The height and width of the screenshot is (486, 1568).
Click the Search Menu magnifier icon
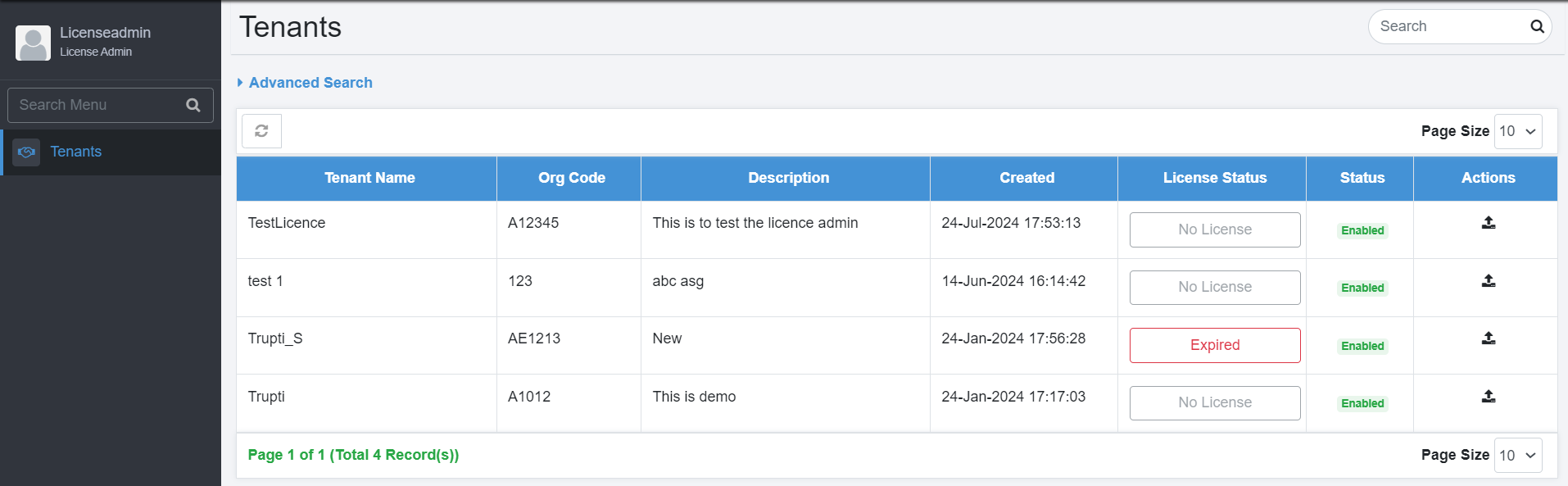coord(193,105)
